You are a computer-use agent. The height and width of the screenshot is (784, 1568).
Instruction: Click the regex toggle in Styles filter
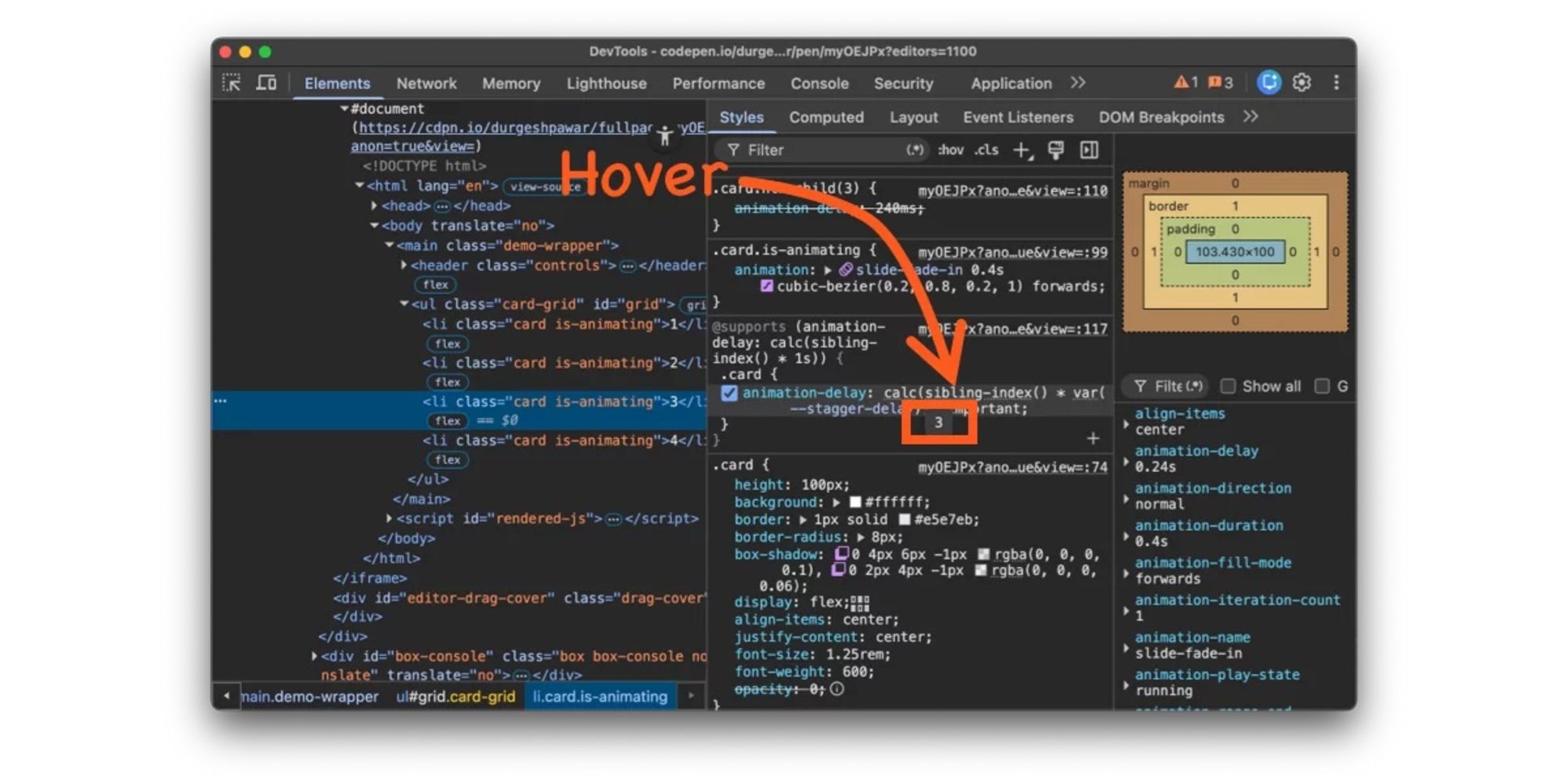pyautogui.click(x=915, y=150)
